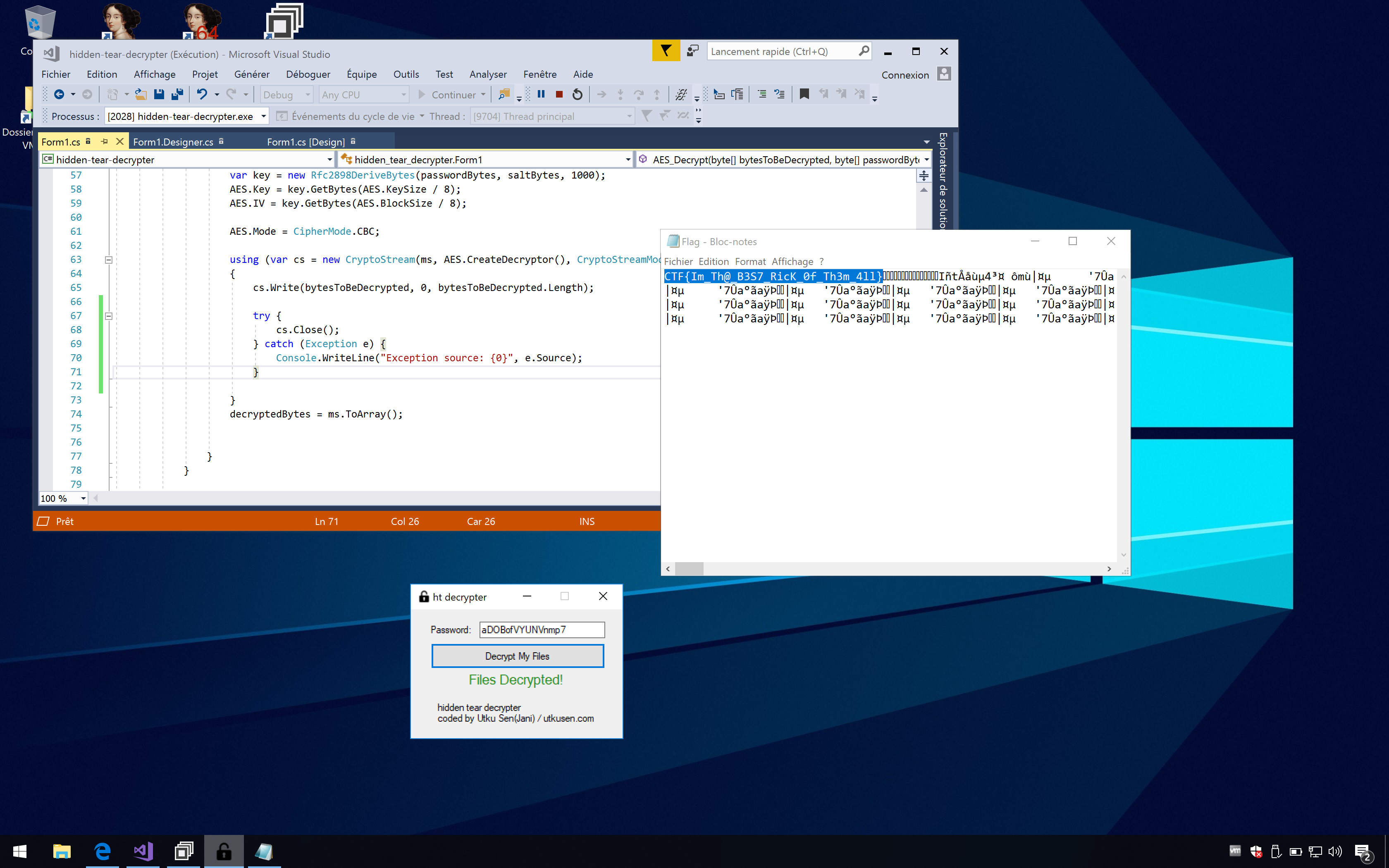This screenshot has width=1389, height=868.
Task: Stop debugging with the red square icon
Action: pos(559,94)
